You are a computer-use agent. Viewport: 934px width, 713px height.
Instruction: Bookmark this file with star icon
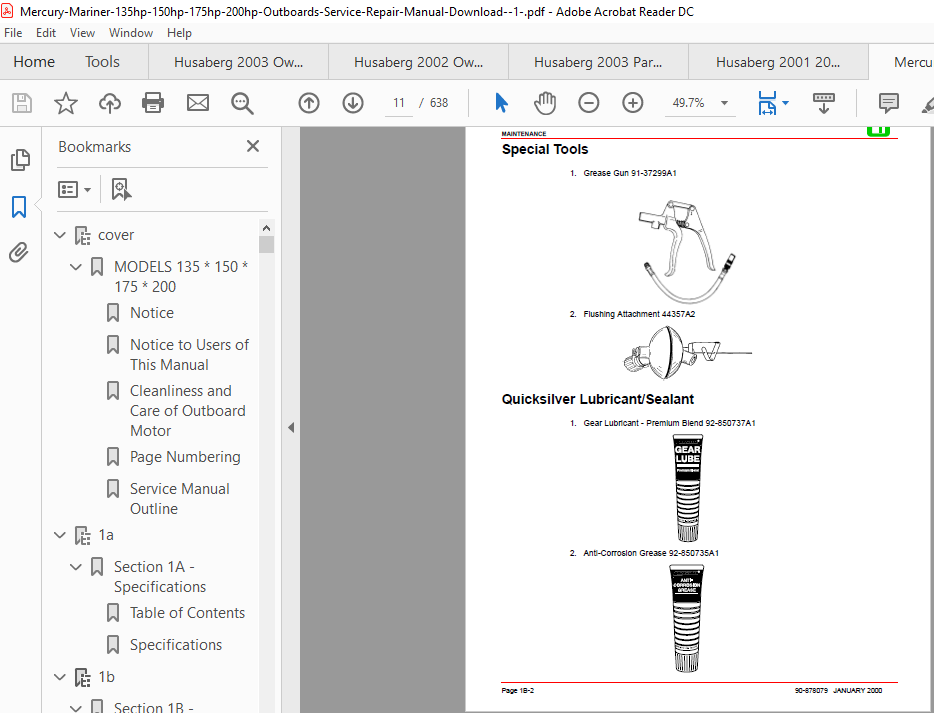coord(66,103)
